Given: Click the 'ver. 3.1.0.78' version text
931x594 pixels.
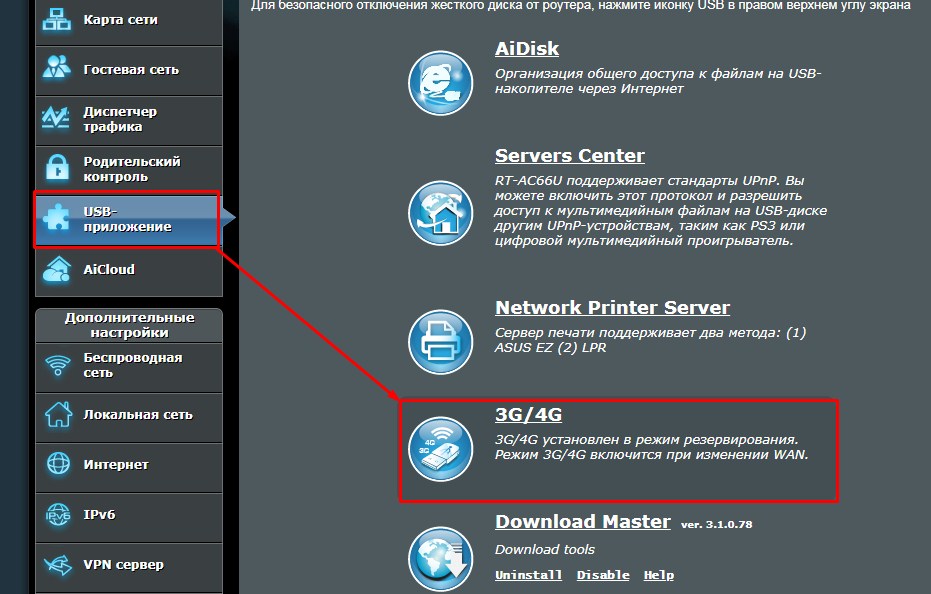Looking at the screenshot, I should click(x=716, y=525).
